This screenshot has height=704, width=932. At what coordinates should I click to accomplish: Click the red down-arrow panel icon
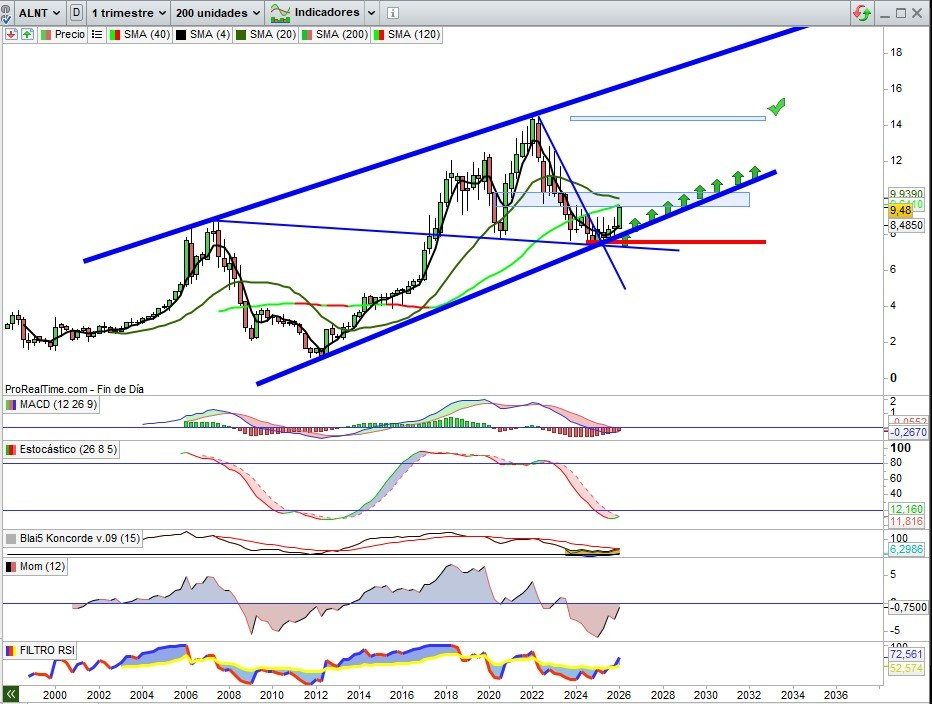pyautogui.click(x=10, y=34)
